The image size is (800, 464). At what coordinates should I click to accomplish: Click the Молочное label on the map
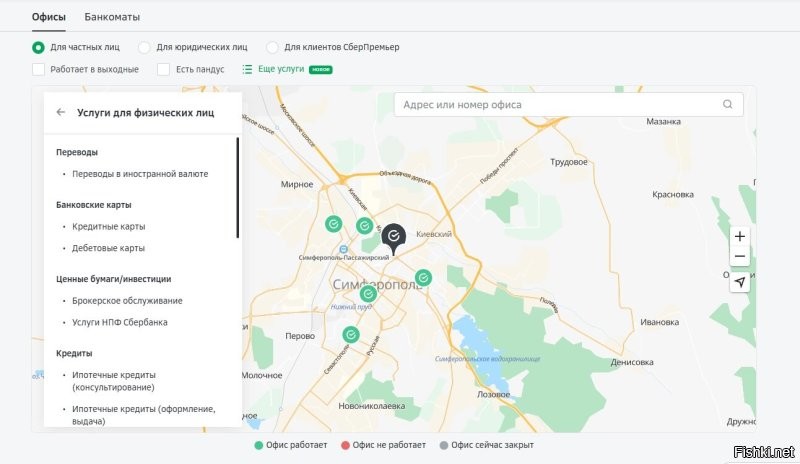tap(262, 375)
